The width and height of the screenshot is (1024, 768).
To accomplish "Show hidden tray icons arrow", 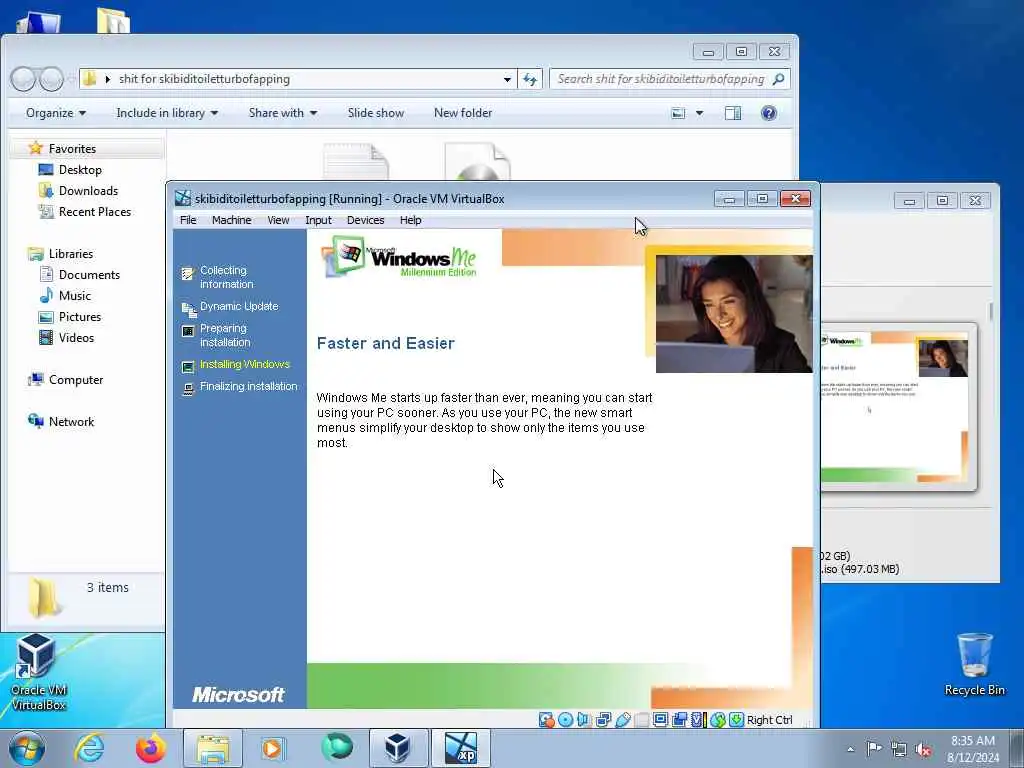I will [x=850, y=750].
